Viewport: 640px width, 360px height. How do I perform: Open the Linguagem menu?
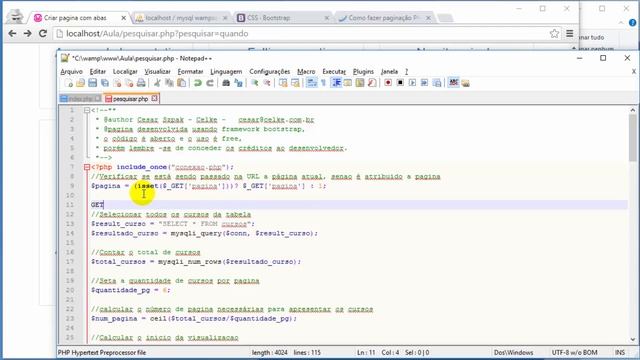pyautogui.click(x=226, y=71)
